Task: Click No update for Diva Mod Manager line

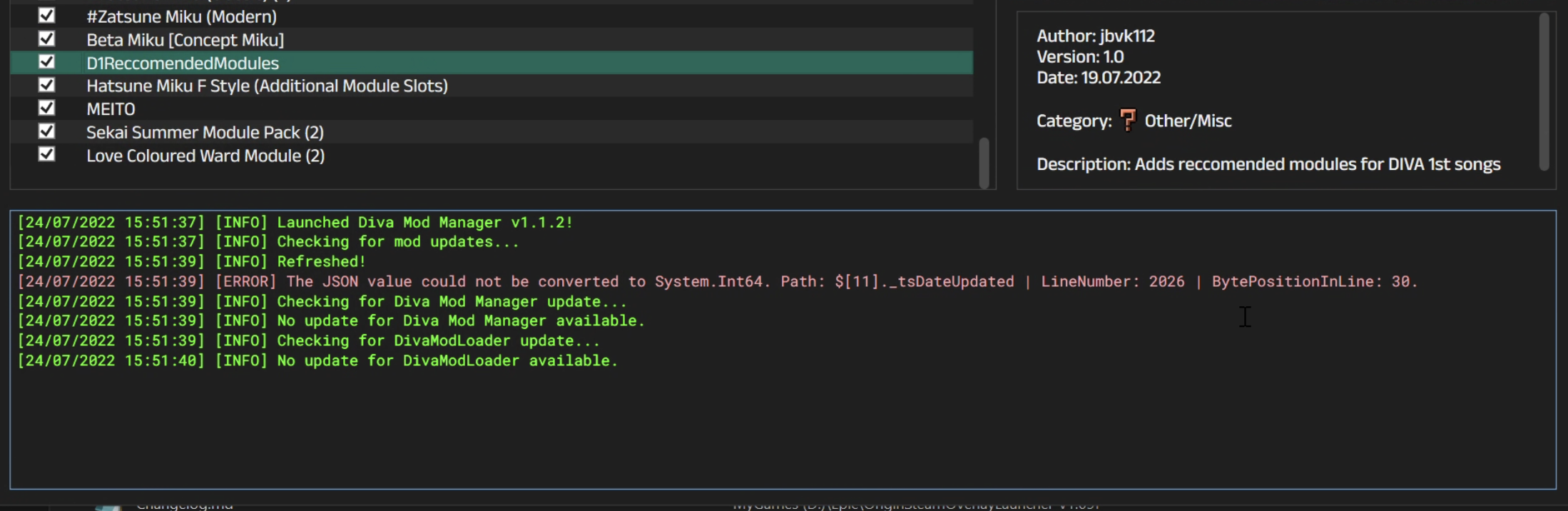Action: coord(331,320)
